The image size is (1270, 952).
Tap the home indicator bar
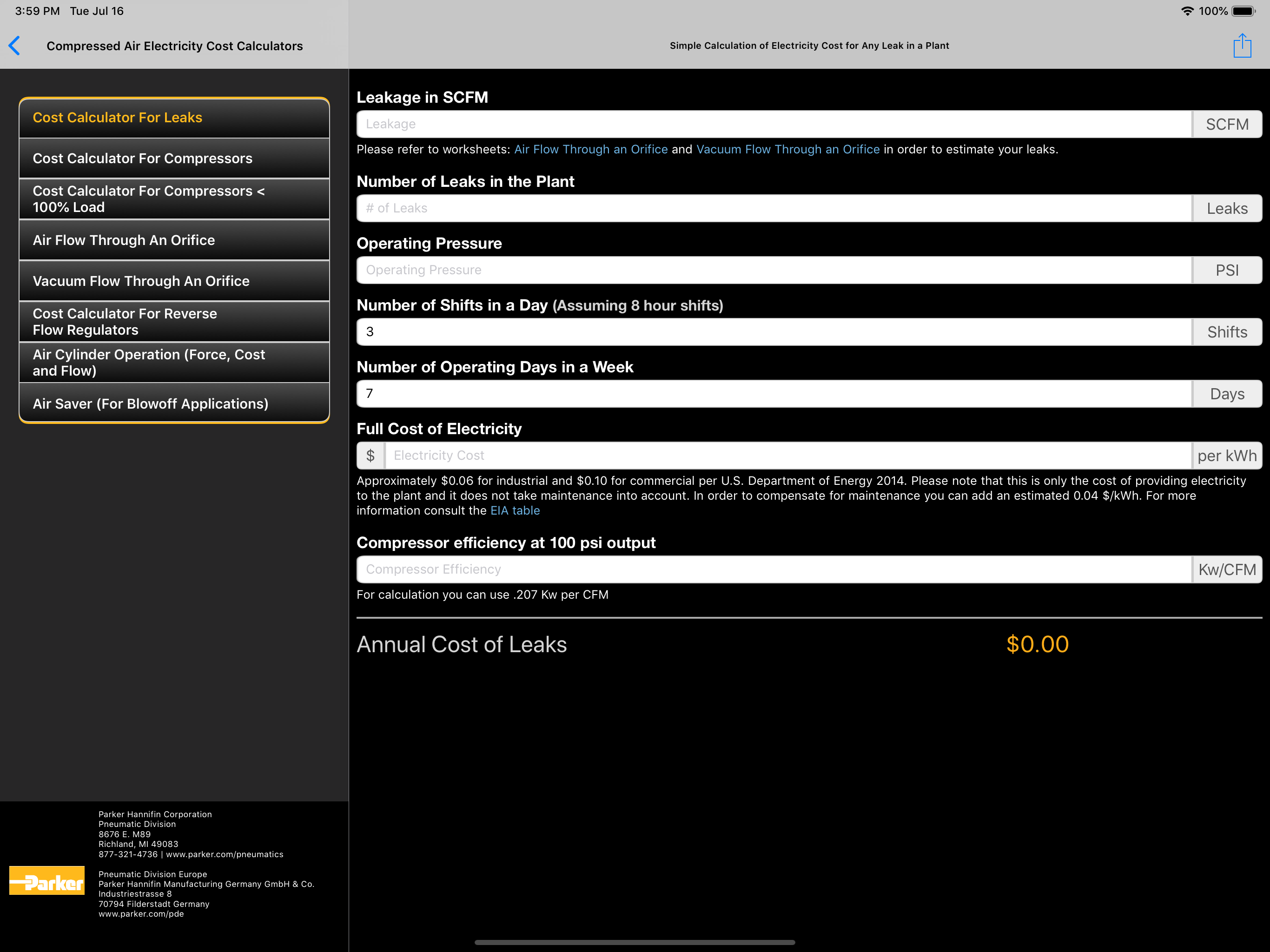click(635, 942)
